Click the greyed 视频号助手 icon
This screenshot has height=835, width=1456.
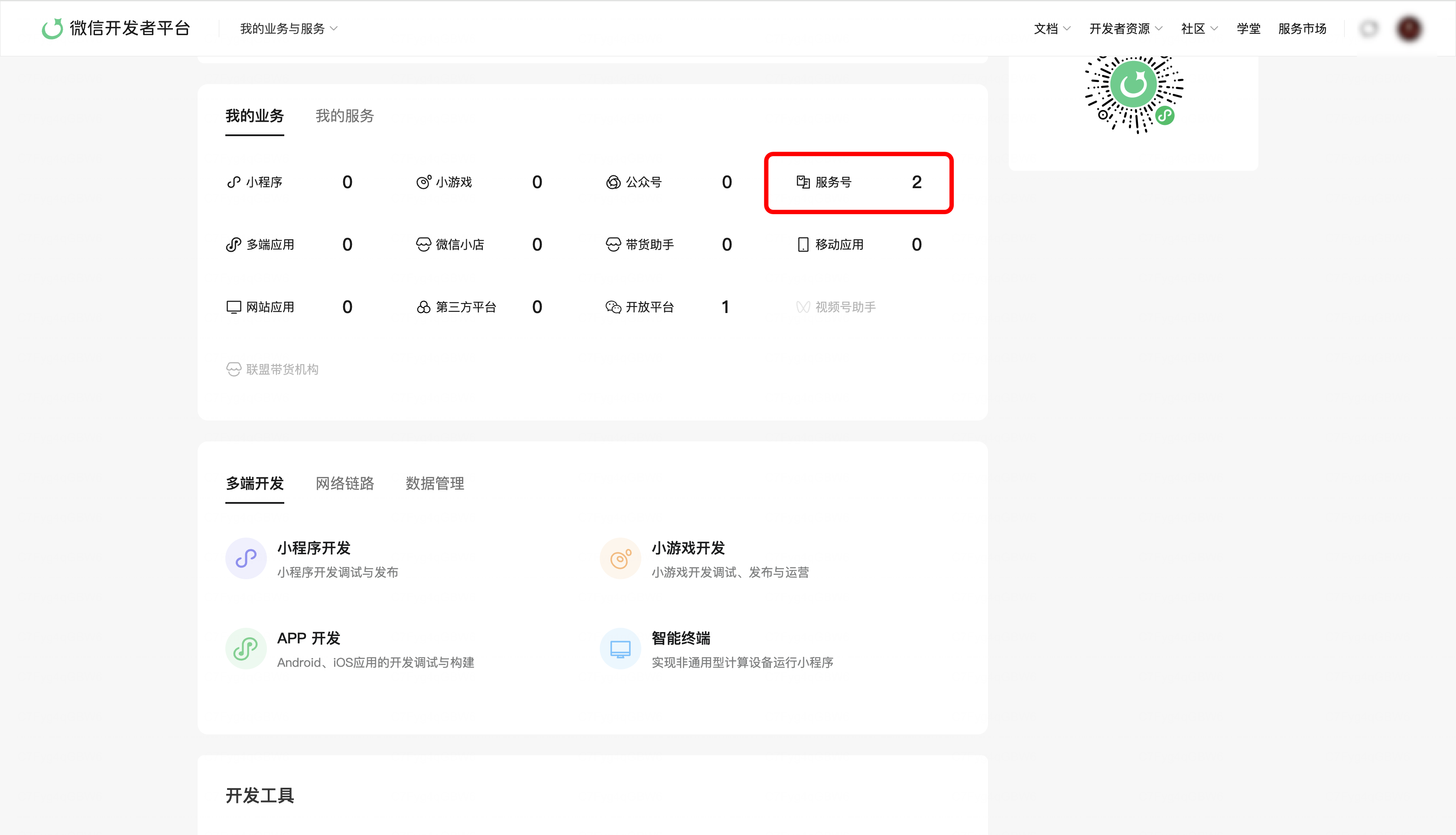[803, 307]
